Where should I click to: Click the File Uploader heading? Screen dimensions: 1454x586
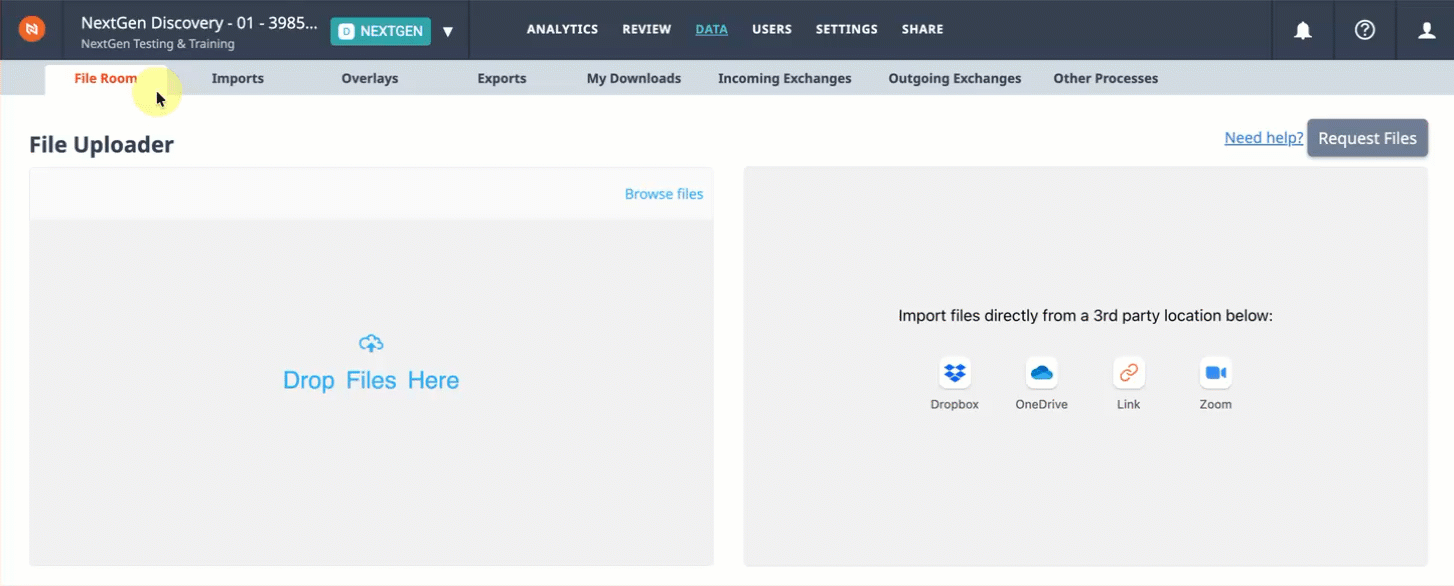coord(102,145)
